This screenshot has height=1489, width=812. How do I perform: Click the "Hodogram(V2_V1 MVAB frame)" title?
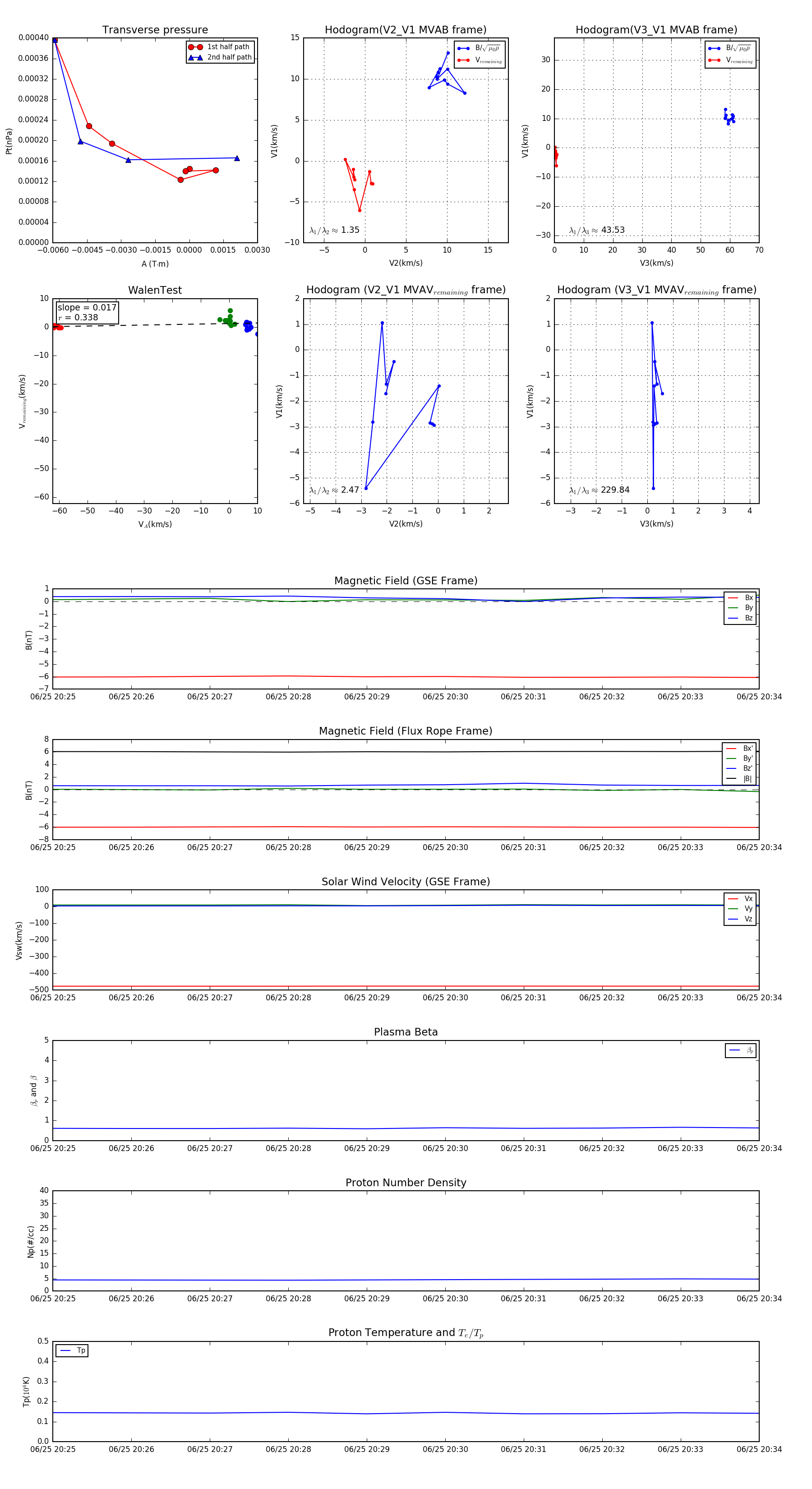coord(406,29)
